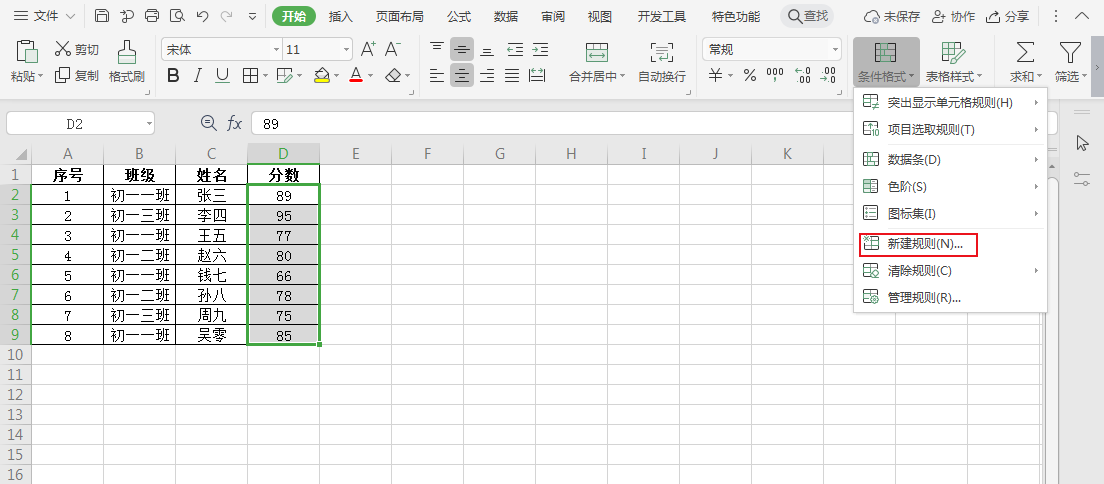Click the cell borders icon
The image size is (1104, 484).
250,75
